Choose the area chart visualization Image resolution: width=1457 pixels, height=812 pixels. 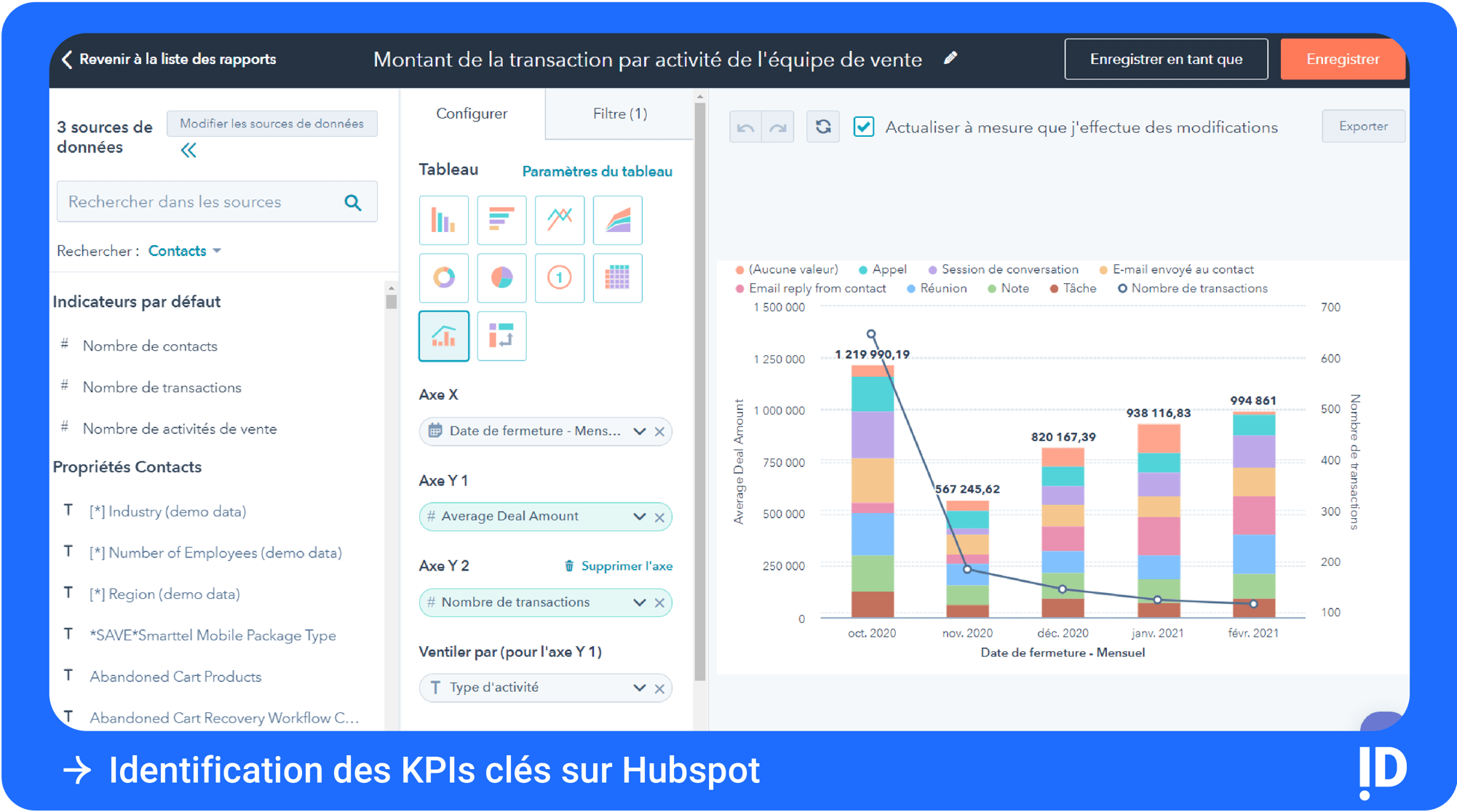tap(617, 220)
